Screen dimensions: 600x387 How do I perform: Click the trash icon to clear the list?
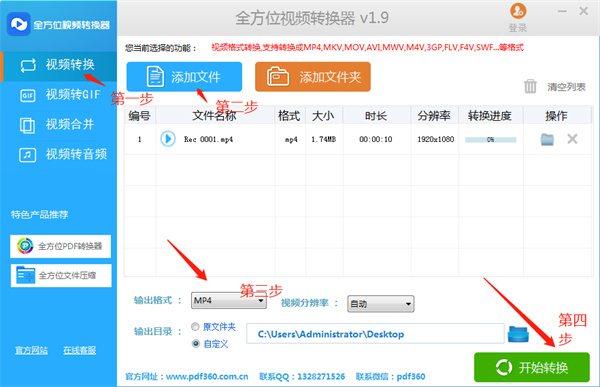pyautogui.click(x=530, y=87)
